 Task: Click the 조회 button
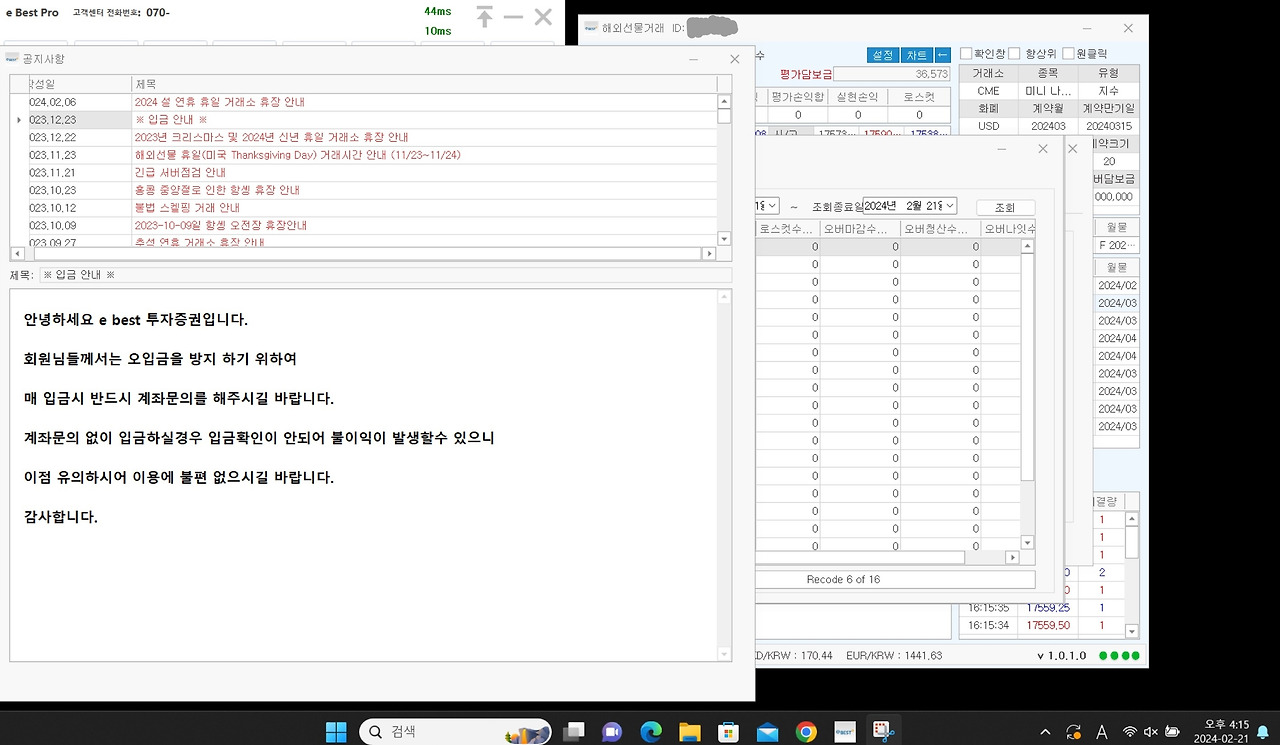tap(1005, 208)
